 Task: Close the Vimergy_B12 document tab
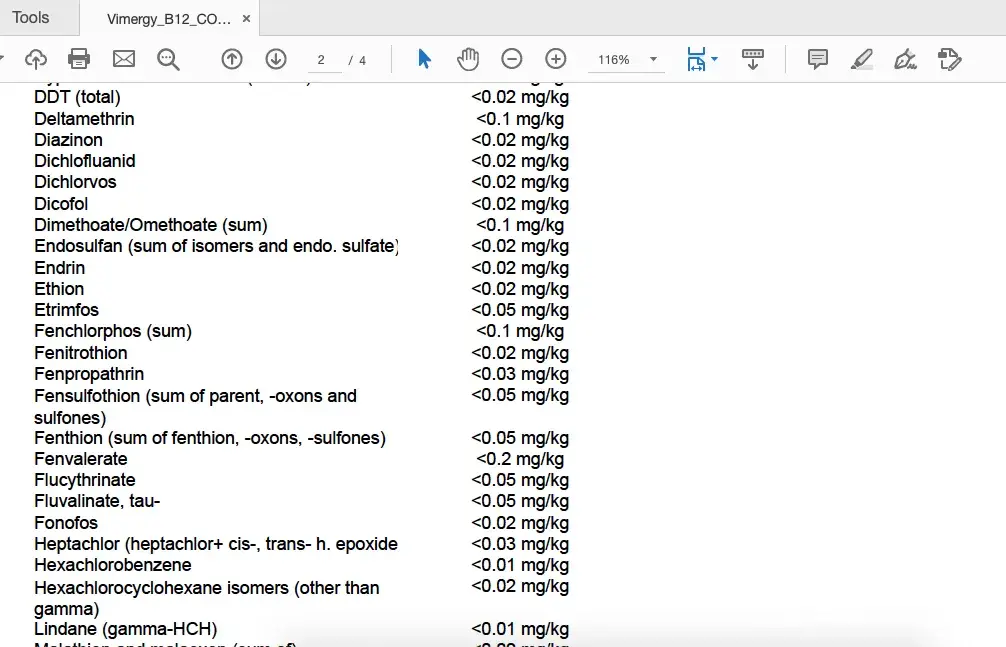247,19
